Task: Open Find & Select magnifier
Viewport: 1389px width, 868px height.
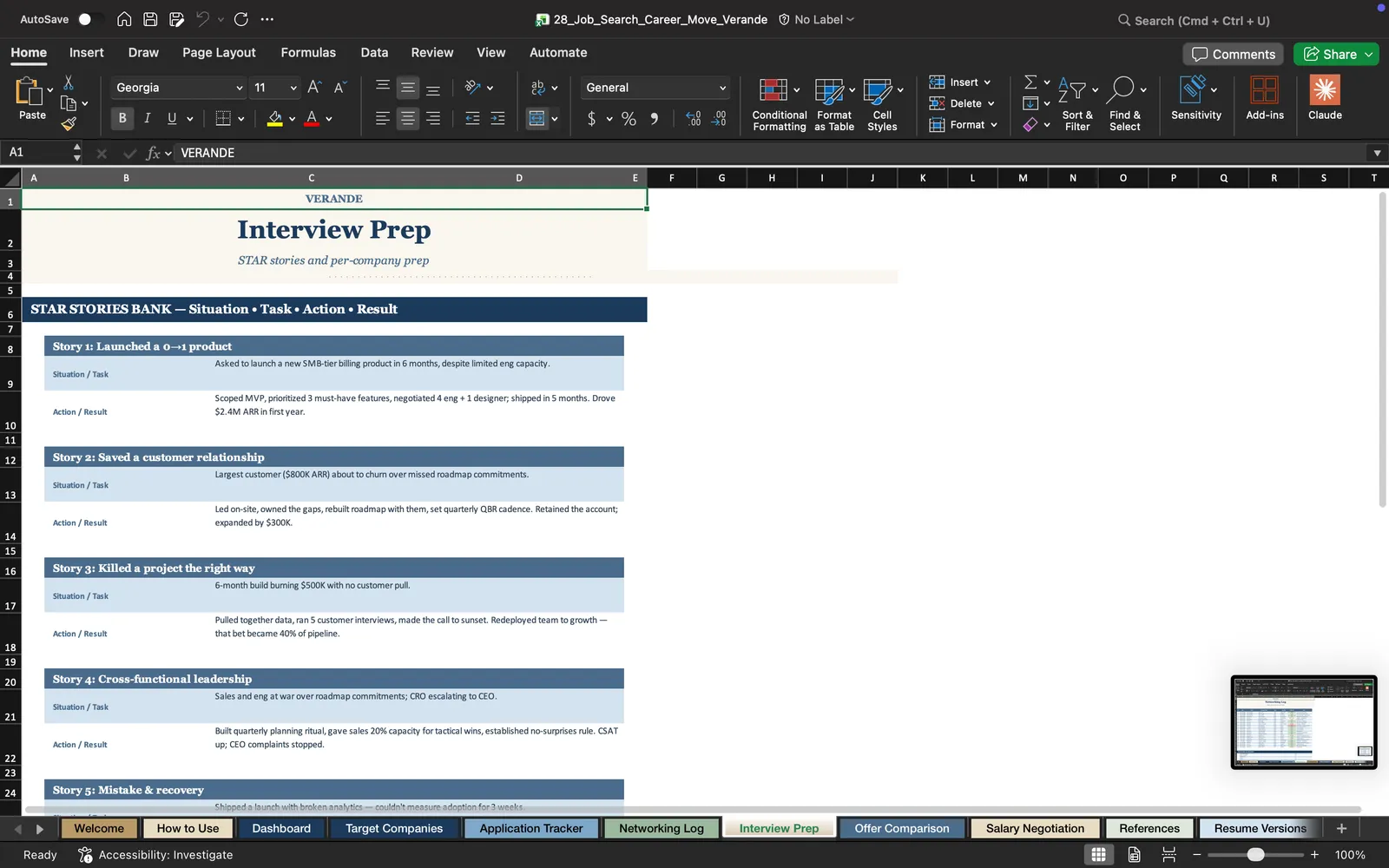Action: (x=1125, y=104)
